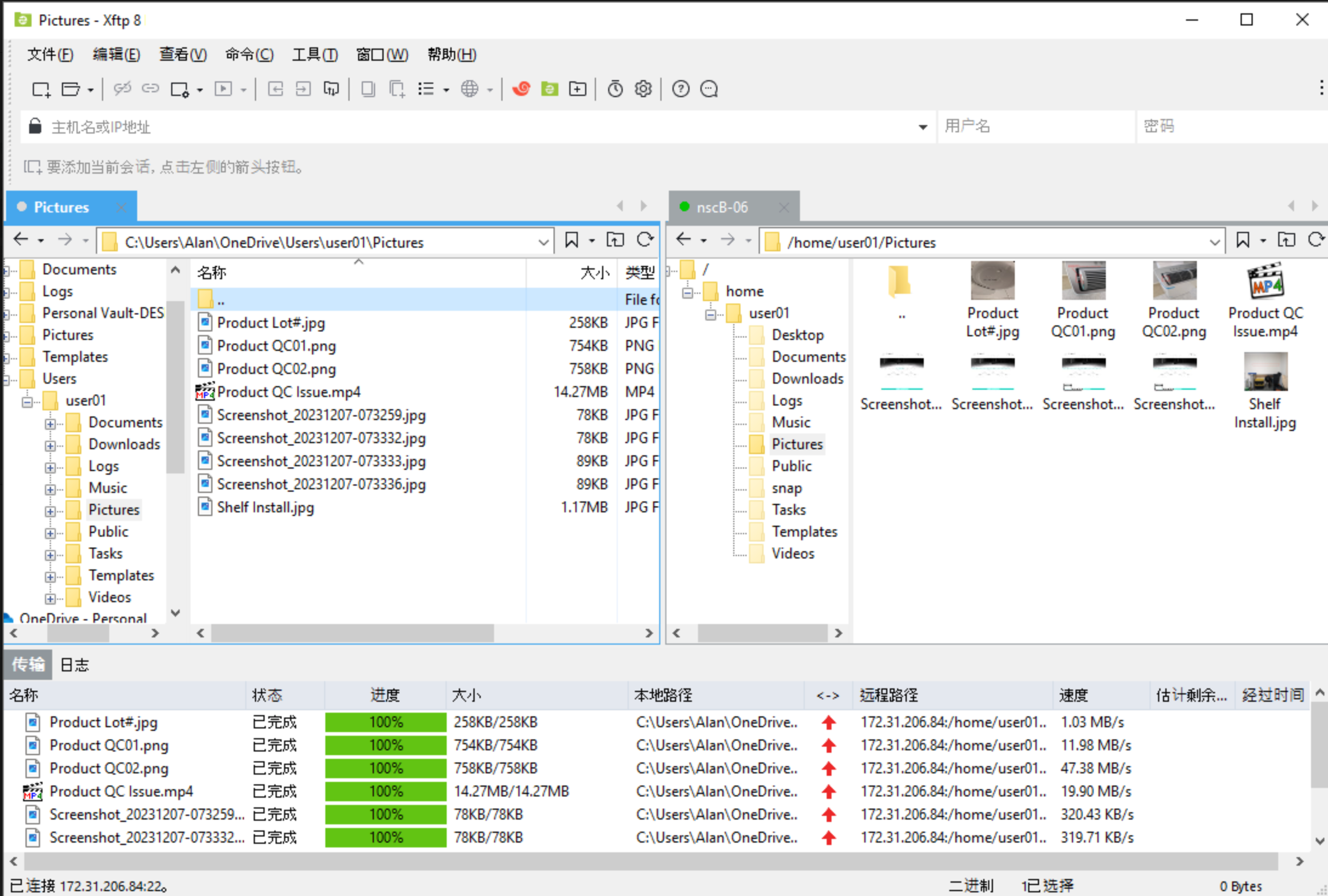
Task: Sort transfers by 进度 column header
Action: [385, 695]
